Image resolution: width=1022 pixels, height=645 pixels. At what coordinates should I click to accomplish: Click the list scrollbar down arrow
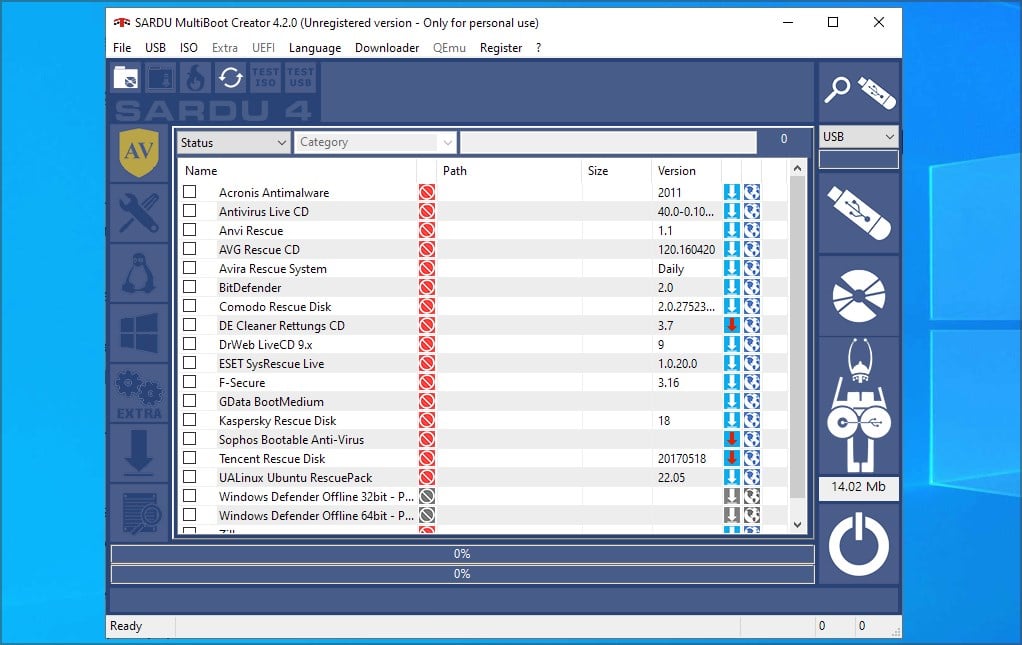tap(797, 524)
